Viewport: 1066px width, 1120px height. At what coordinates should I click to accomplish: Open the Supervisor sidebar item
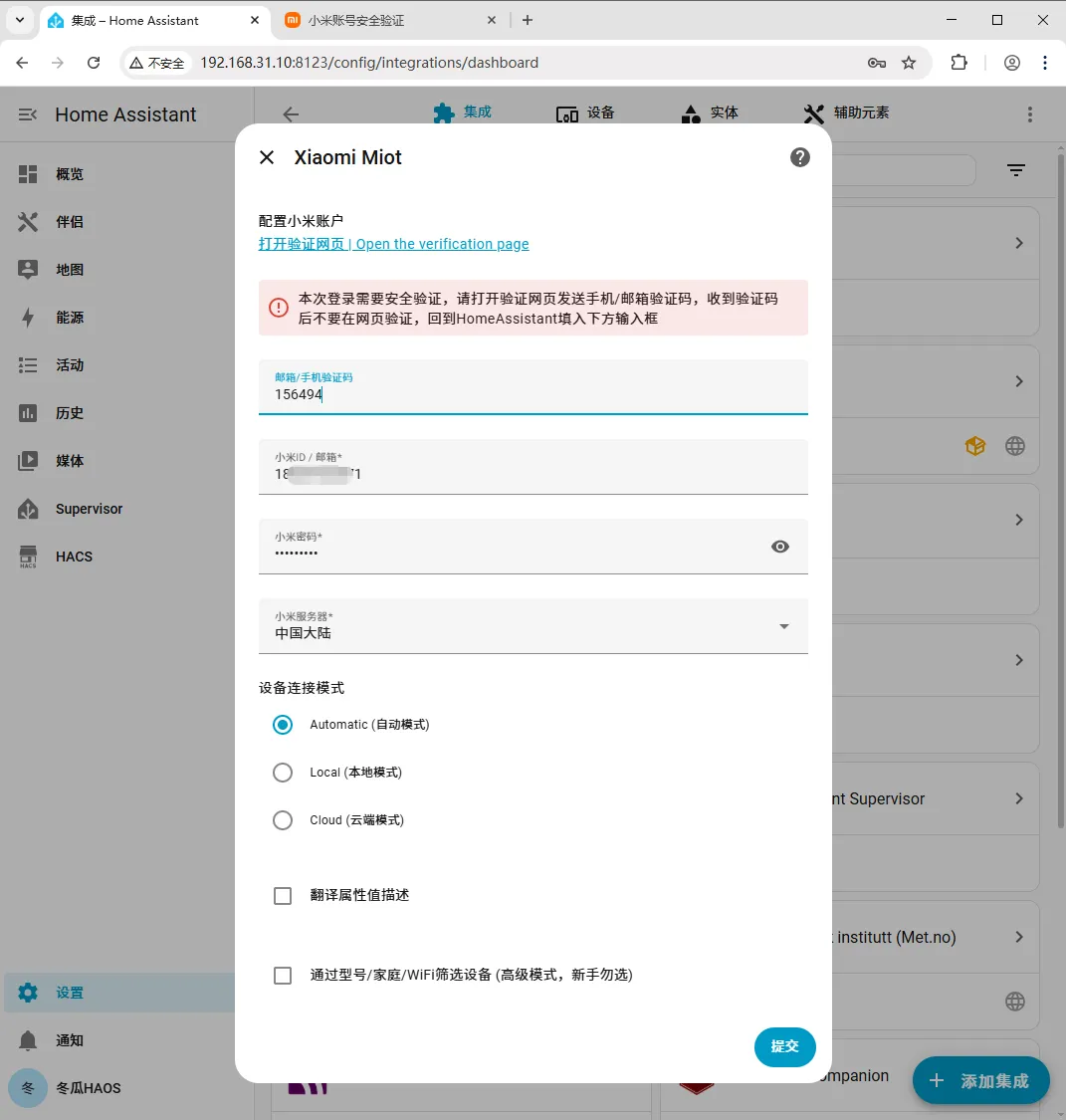(x=118, y=509)
